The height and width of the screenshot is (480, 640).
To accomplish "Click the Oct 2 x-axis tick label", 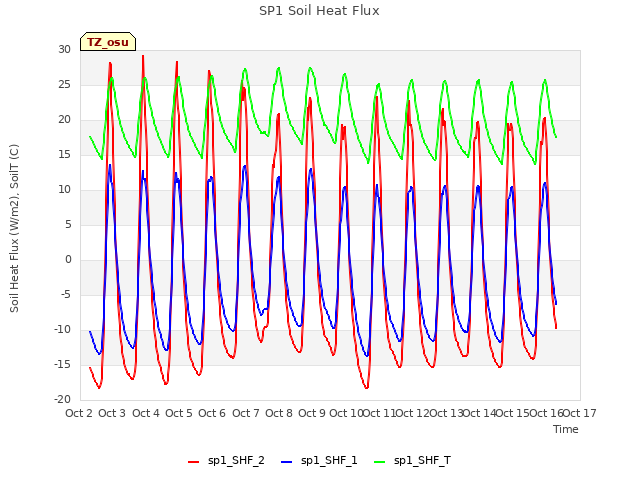I will point(79,413).
